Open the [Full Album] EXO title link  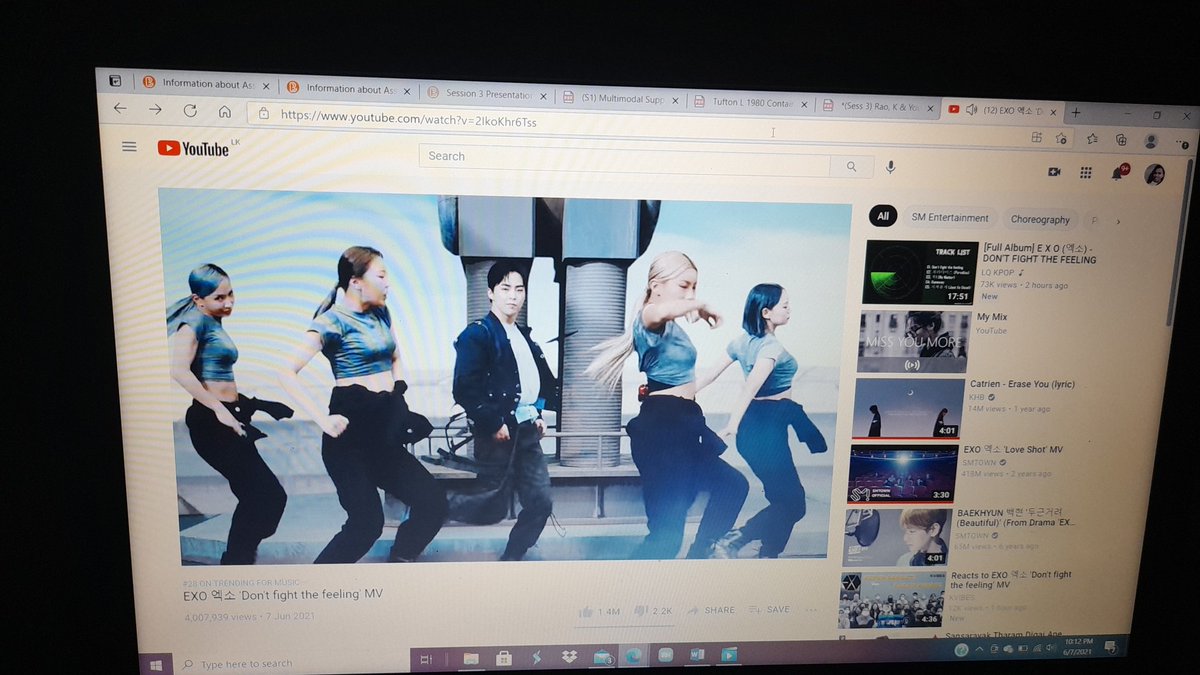pyautogui.click(x=1040, y=254)
